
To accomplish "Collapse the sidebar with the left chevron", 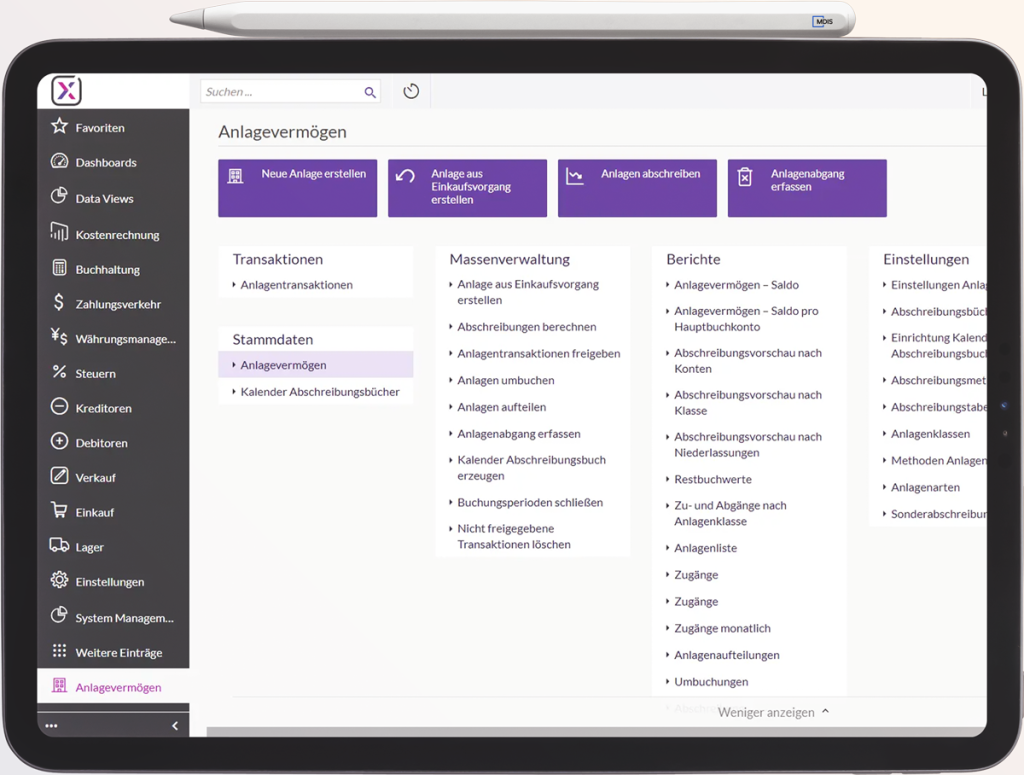I will pyautogui.click(x=175, y=726).
